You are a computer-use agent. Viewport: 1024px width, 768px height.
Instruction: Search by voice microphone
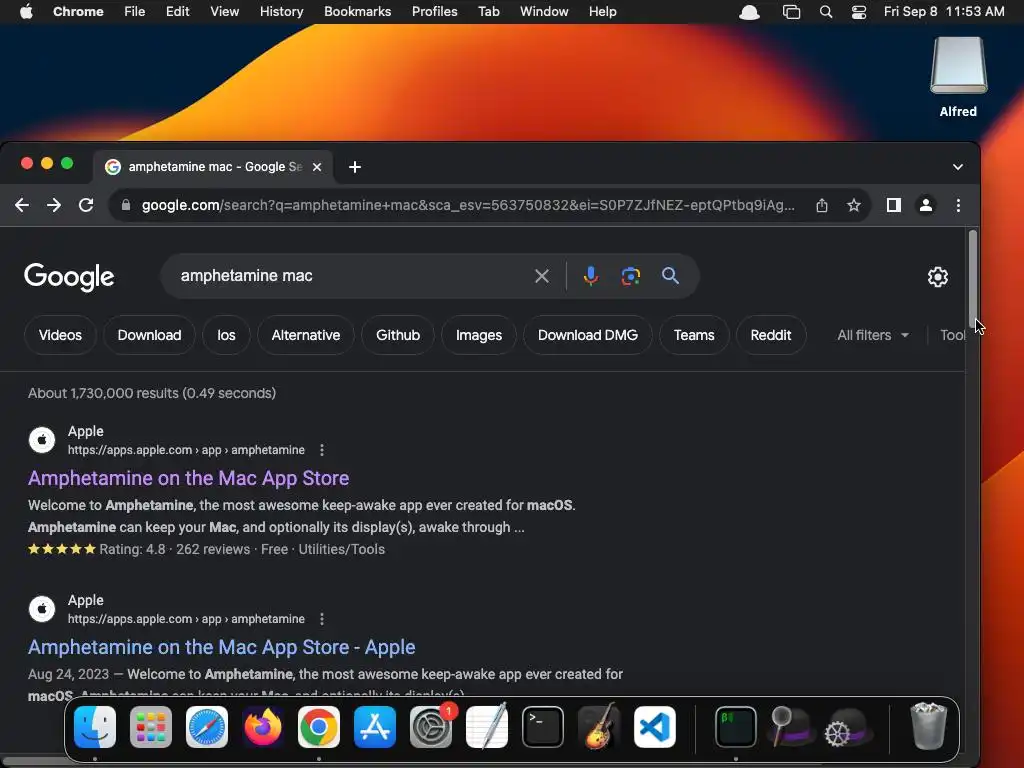(x=590, y=276)
